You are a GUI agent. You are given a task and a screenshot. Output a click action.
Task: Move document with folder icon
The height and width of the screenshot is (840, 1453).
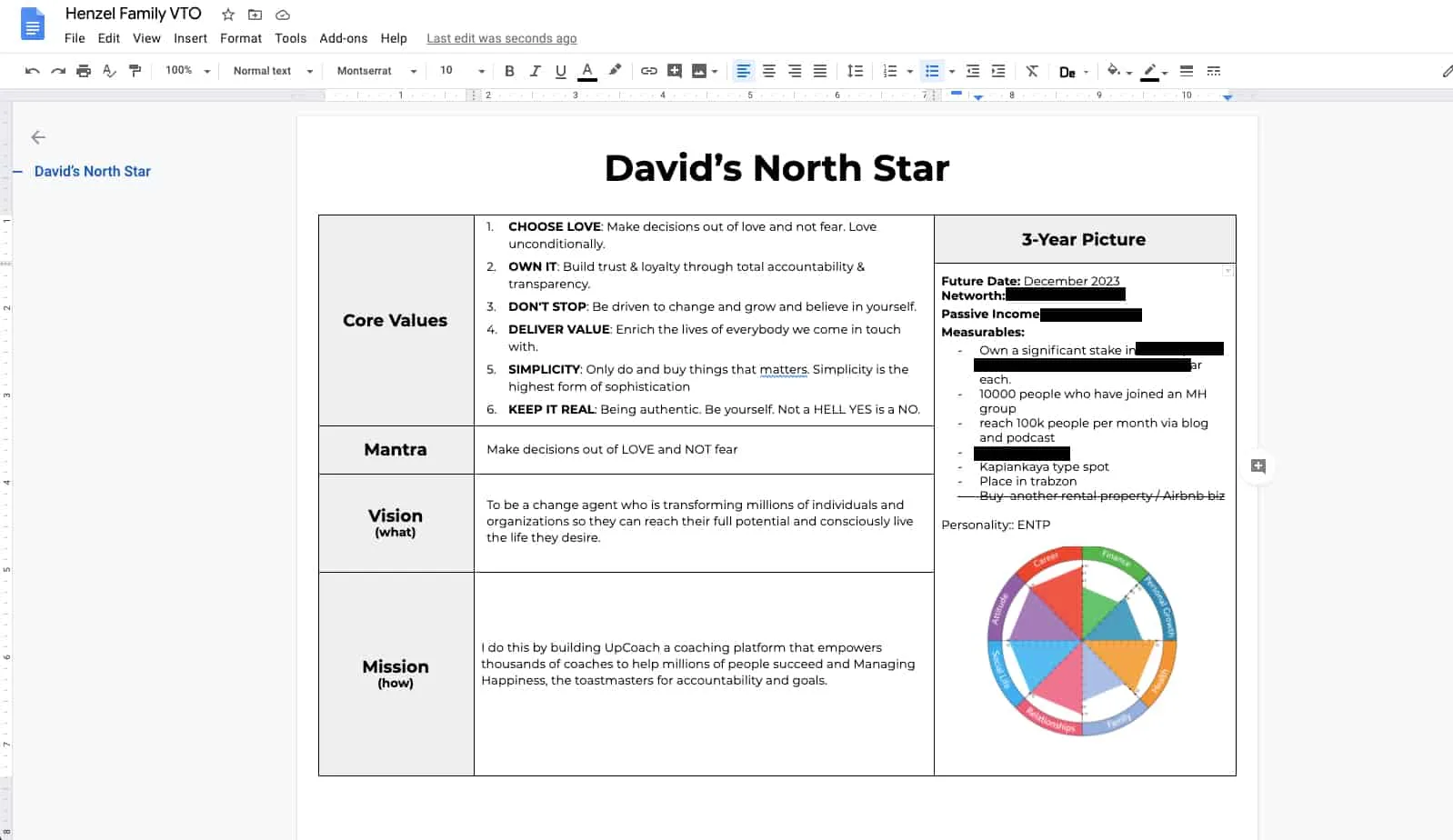[x=256, y=15]
